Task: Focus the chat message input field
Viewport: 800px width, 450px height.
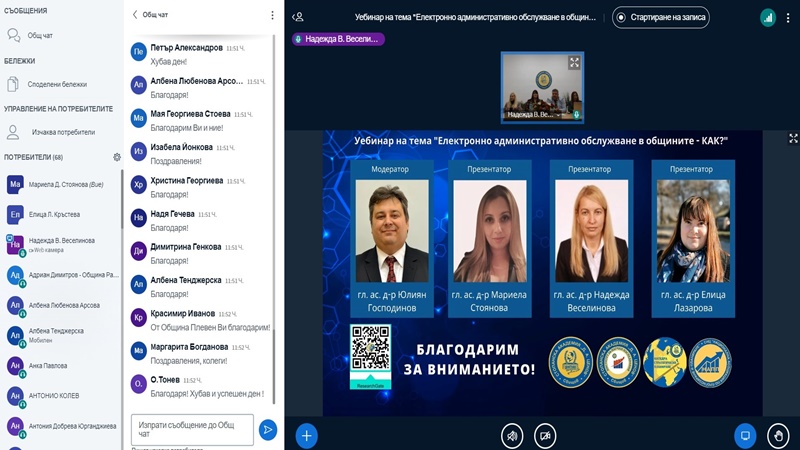Action: [x=192, y=430]
